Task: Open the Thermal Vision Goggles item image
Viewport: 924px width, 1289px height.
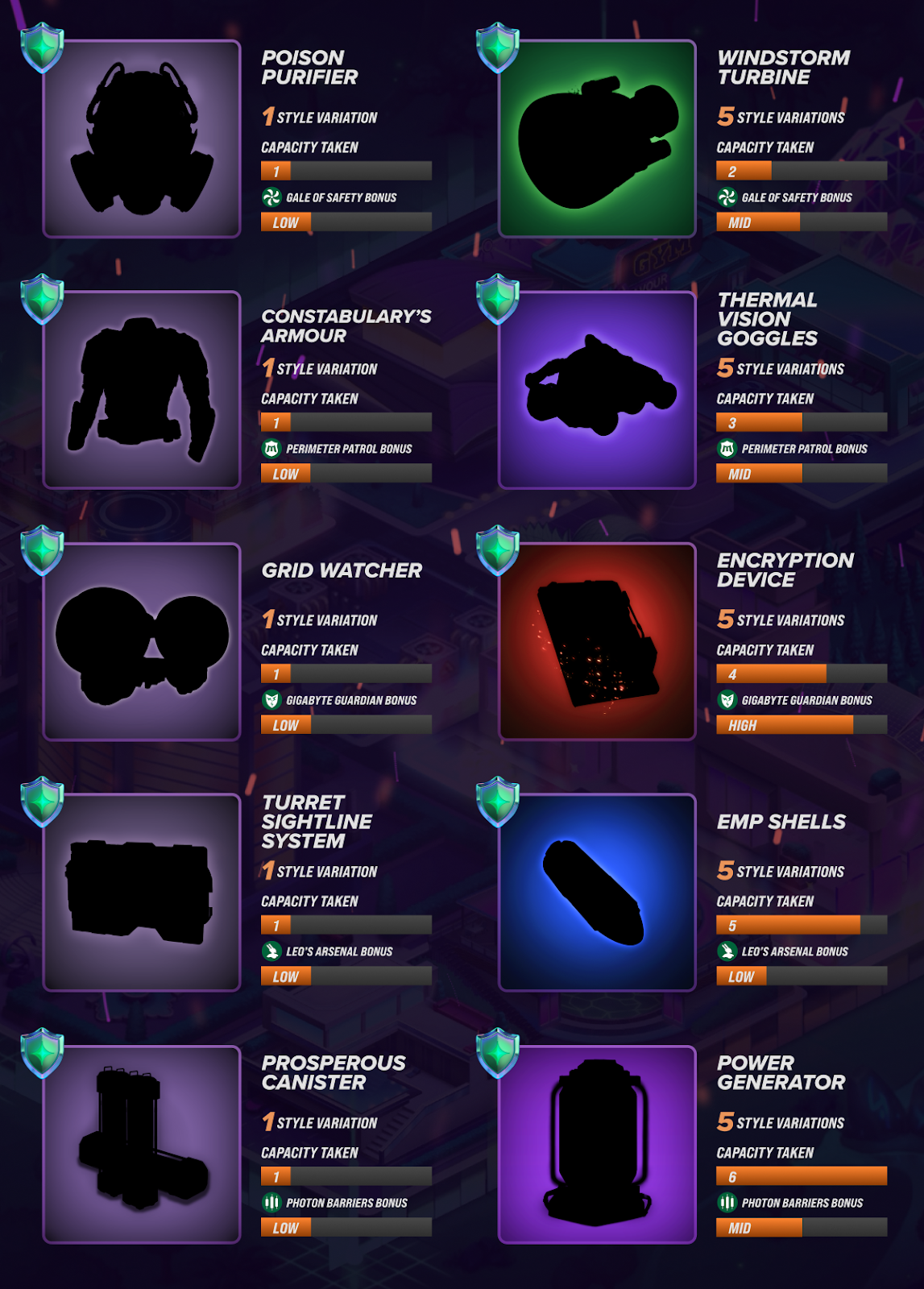Action: (597, 390)
